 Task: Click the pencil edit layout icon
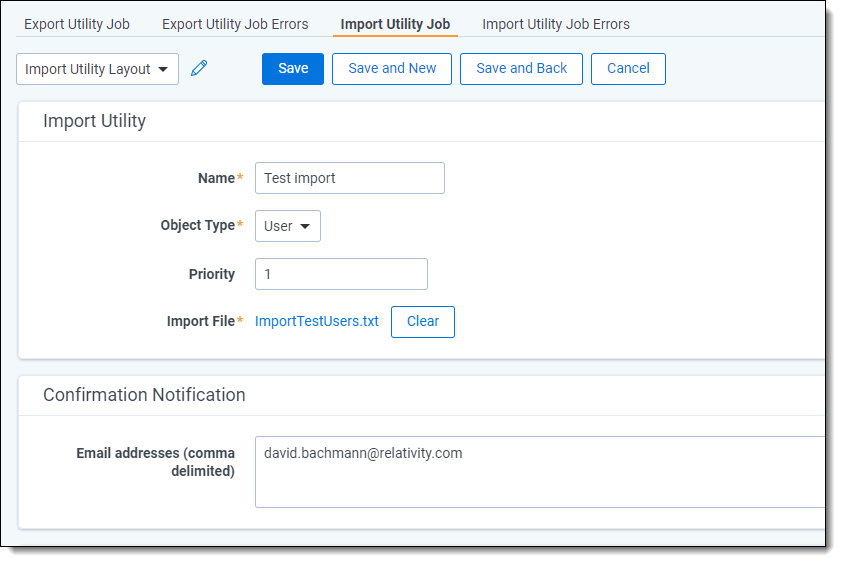tap(199, 68)
